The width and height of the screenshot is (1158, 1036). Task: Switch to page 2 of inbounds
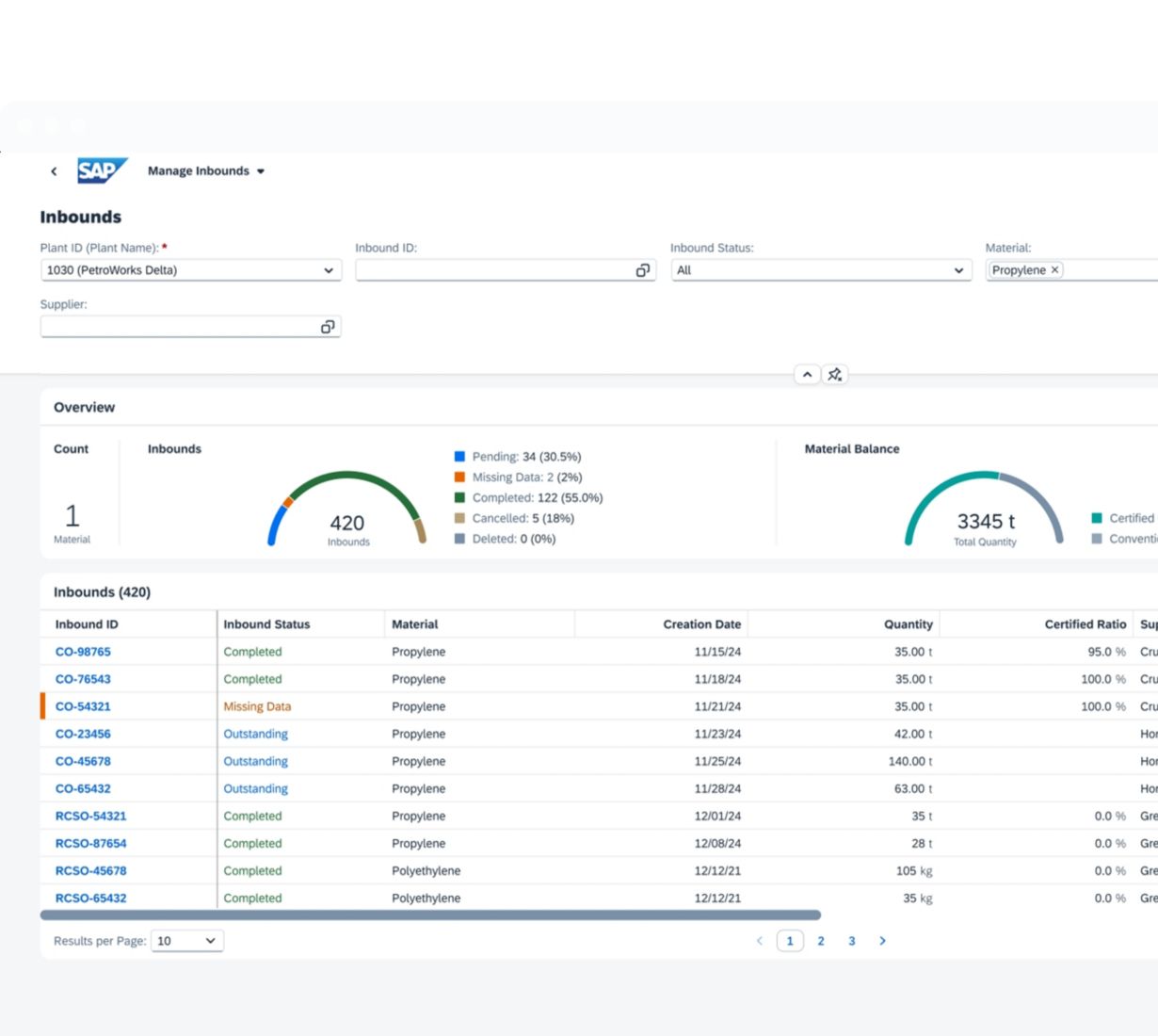821,941
